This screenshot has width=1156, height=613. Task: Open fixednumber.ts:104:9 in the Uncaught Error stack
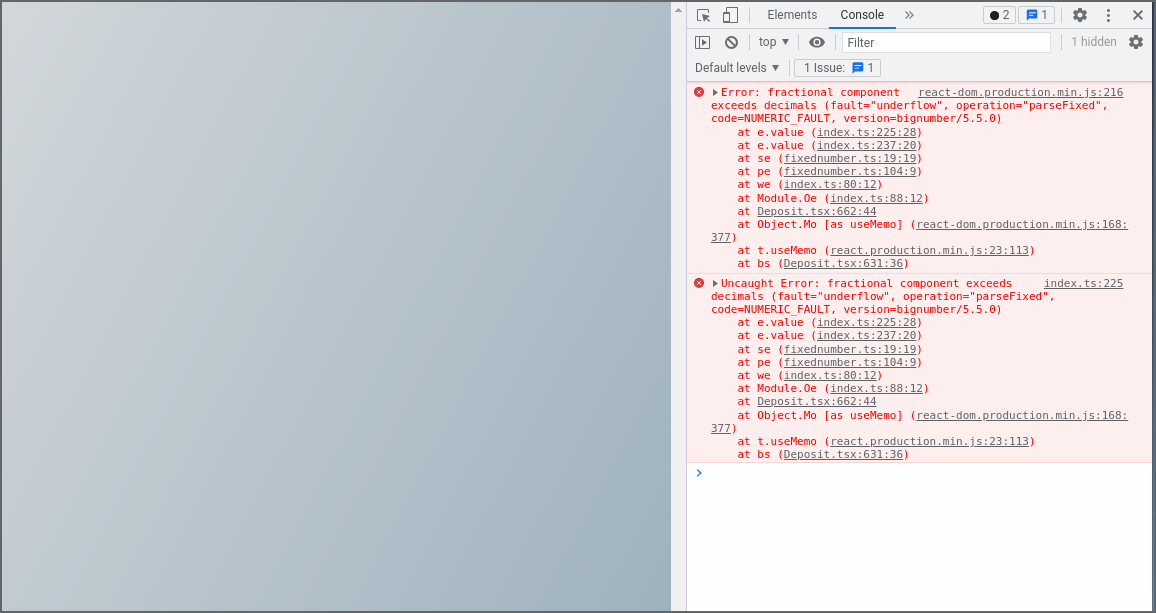pyautogui.click(x=850, y=362)
